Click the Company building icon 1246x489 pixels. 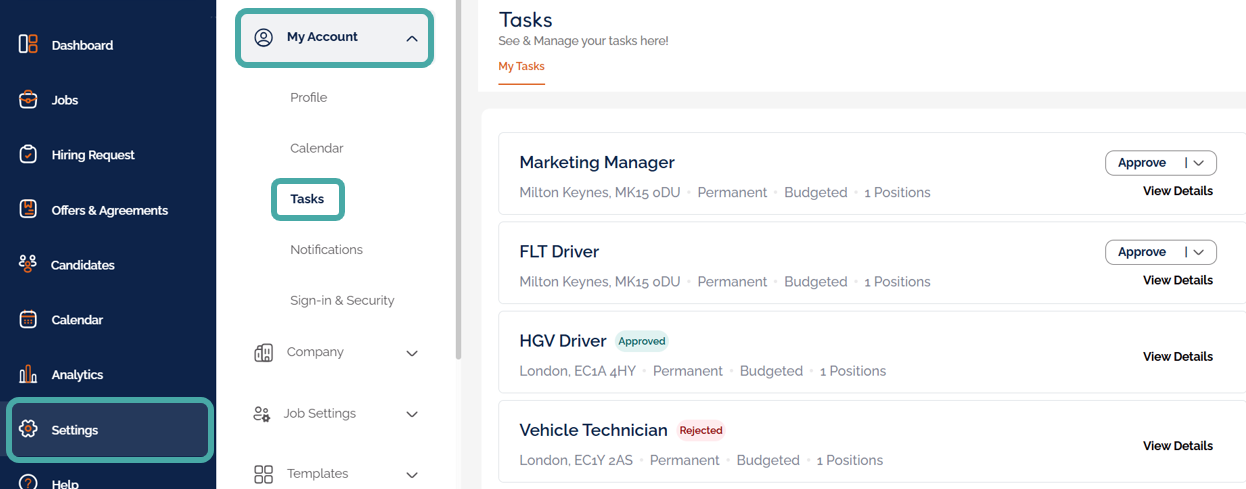(x=264, y=352)
